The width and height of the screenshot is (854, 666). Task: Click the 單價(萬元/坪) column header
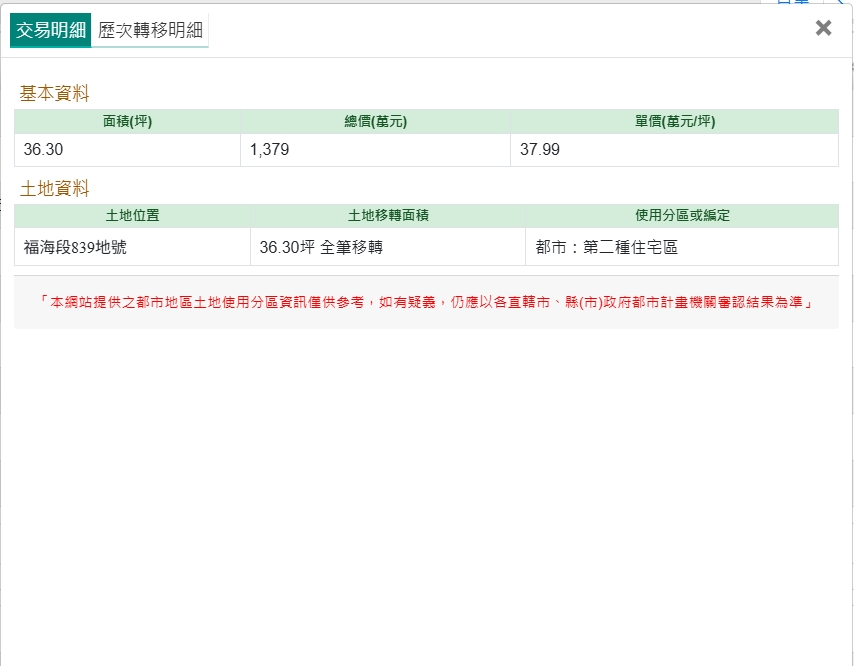pos(674,122)
